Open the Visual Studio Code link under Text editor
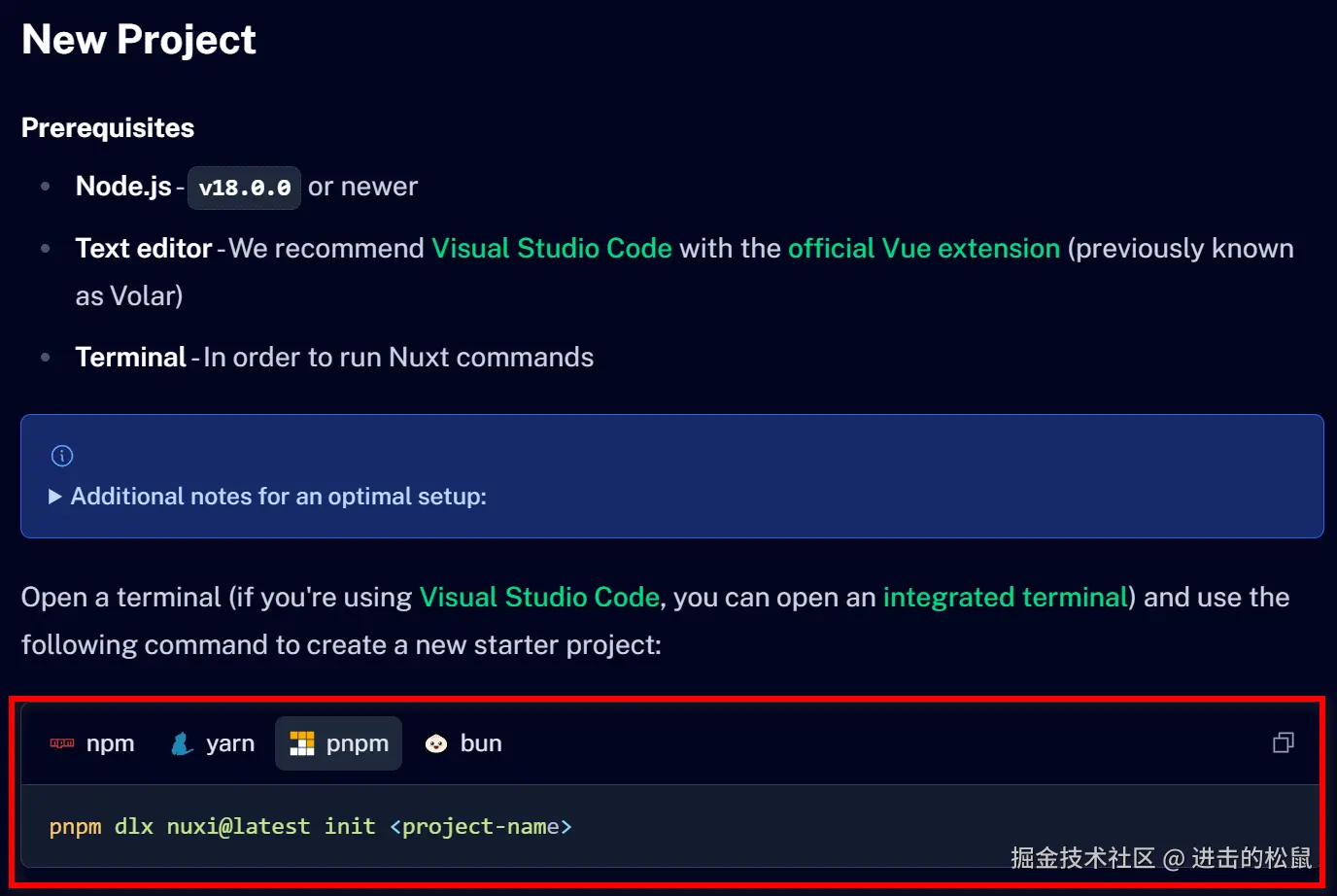The width and height of the screenshot is (1337, 896). (551, 248)
